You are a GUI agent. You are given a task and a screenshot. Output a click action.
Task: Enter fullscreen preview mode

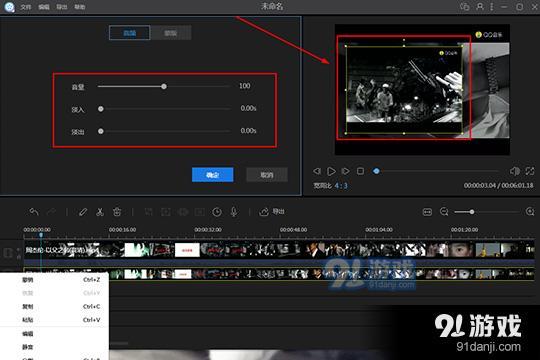pyautogui.click(x=530, y=171)
